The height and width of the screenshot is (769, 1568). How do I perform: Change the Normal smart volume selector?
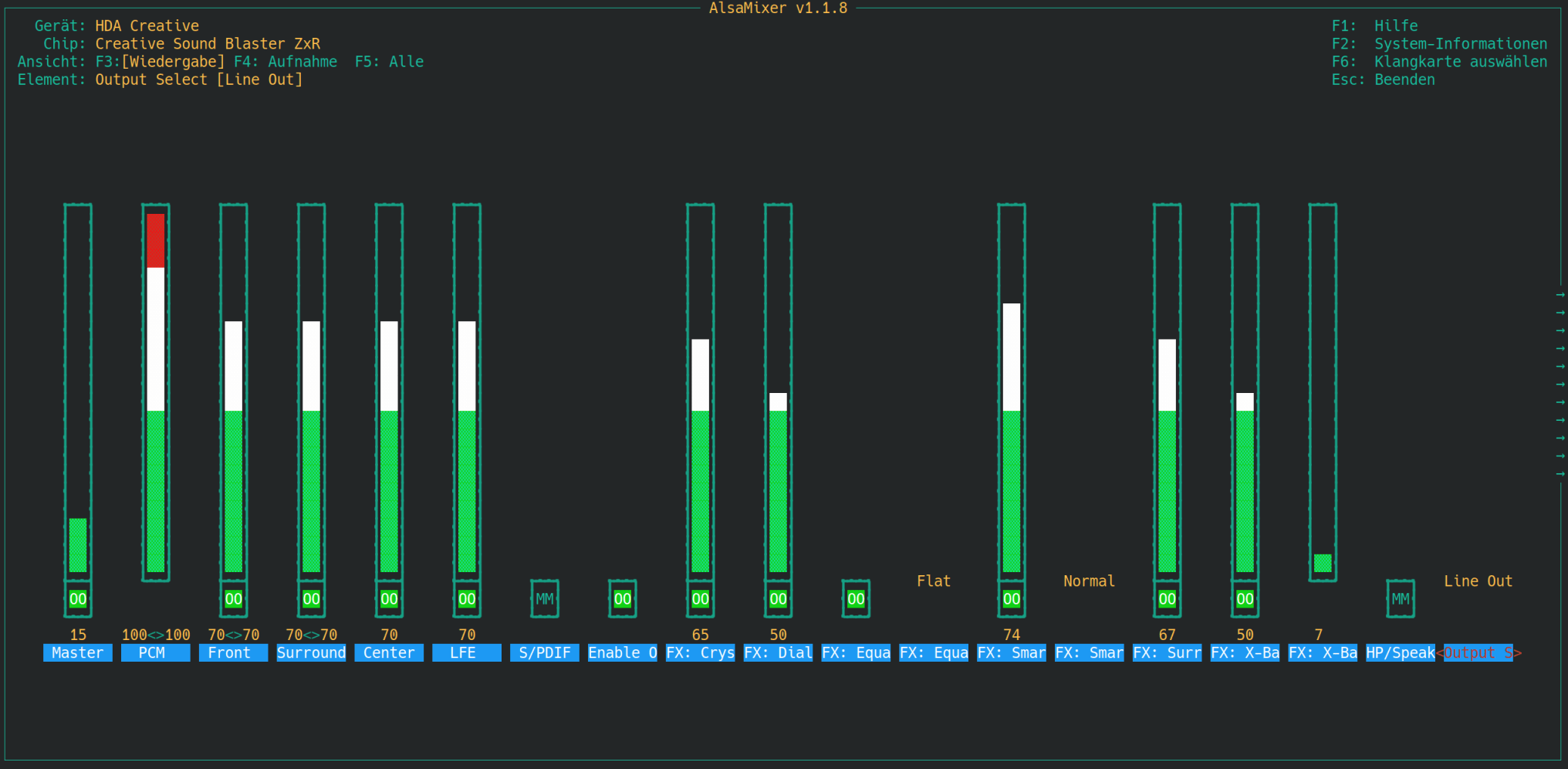click(1088, 581)
